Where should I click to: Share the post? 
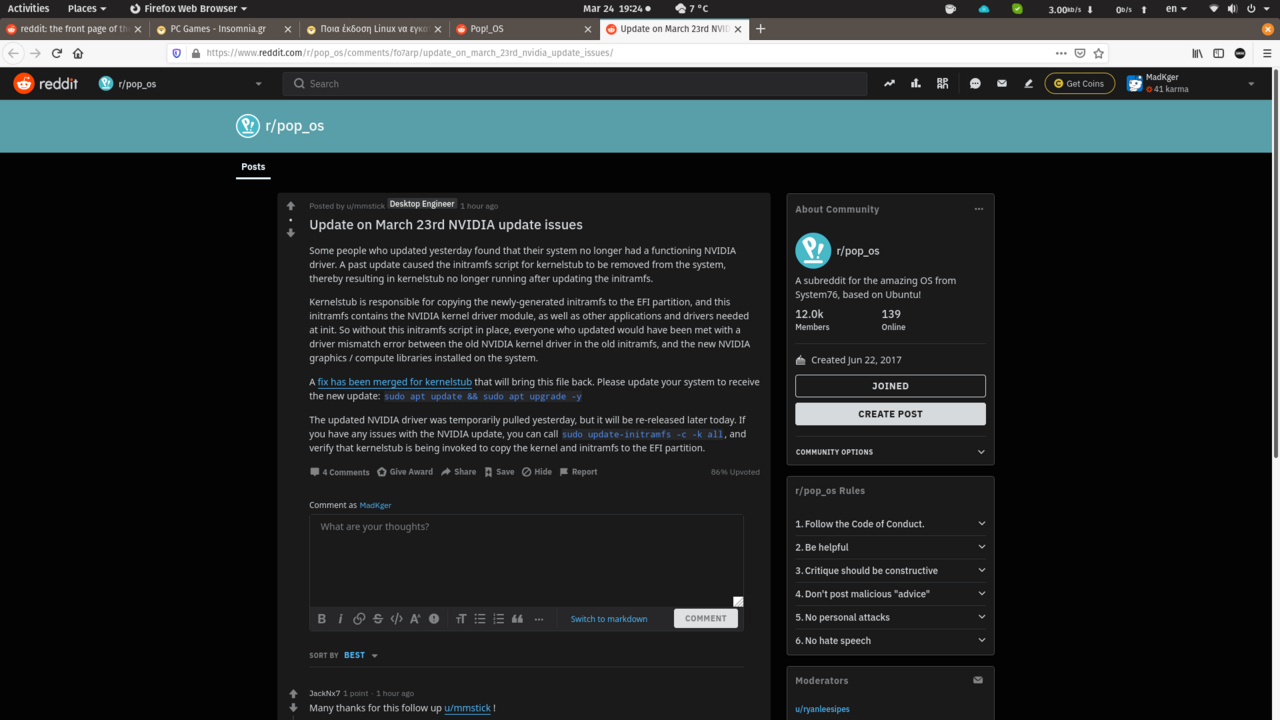(x=459, y=472)
